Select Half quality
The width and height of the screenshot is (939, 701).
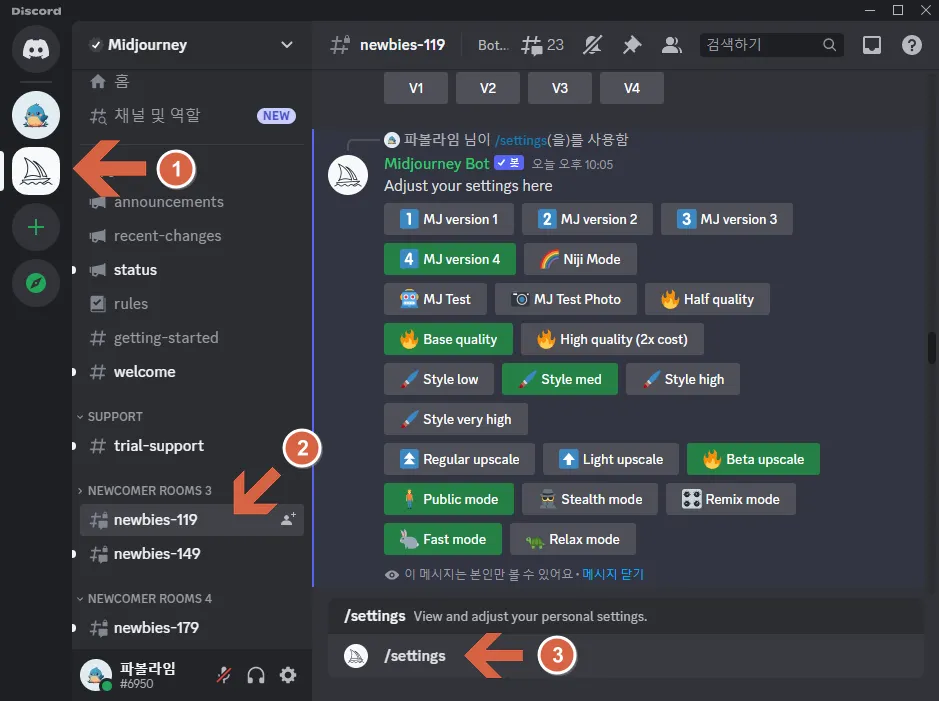pos(707,299)
